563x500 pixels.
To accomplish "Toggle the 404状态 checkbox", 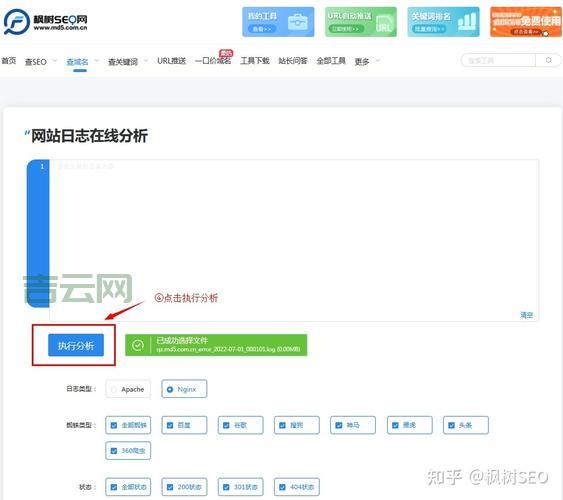I will coord(297,487).
